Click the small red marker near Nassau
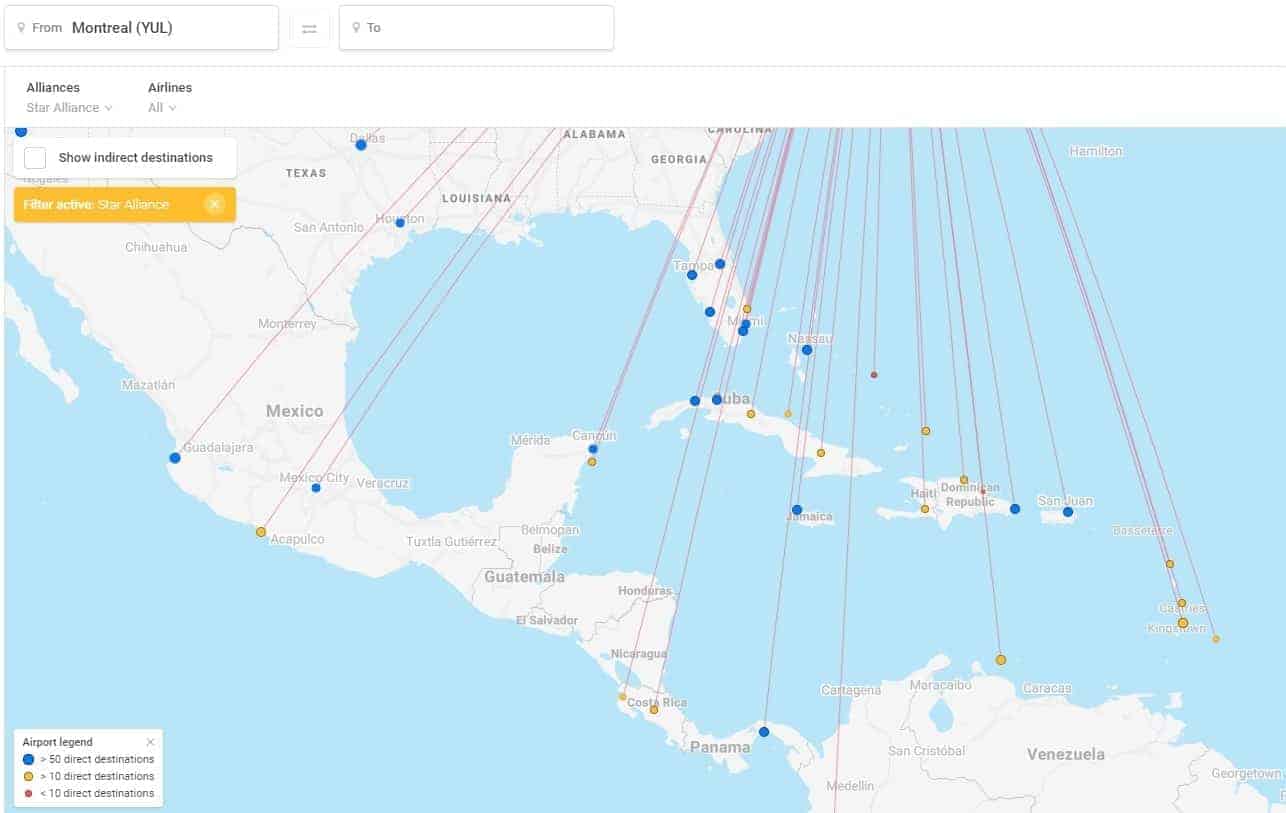 coord(874,375)
